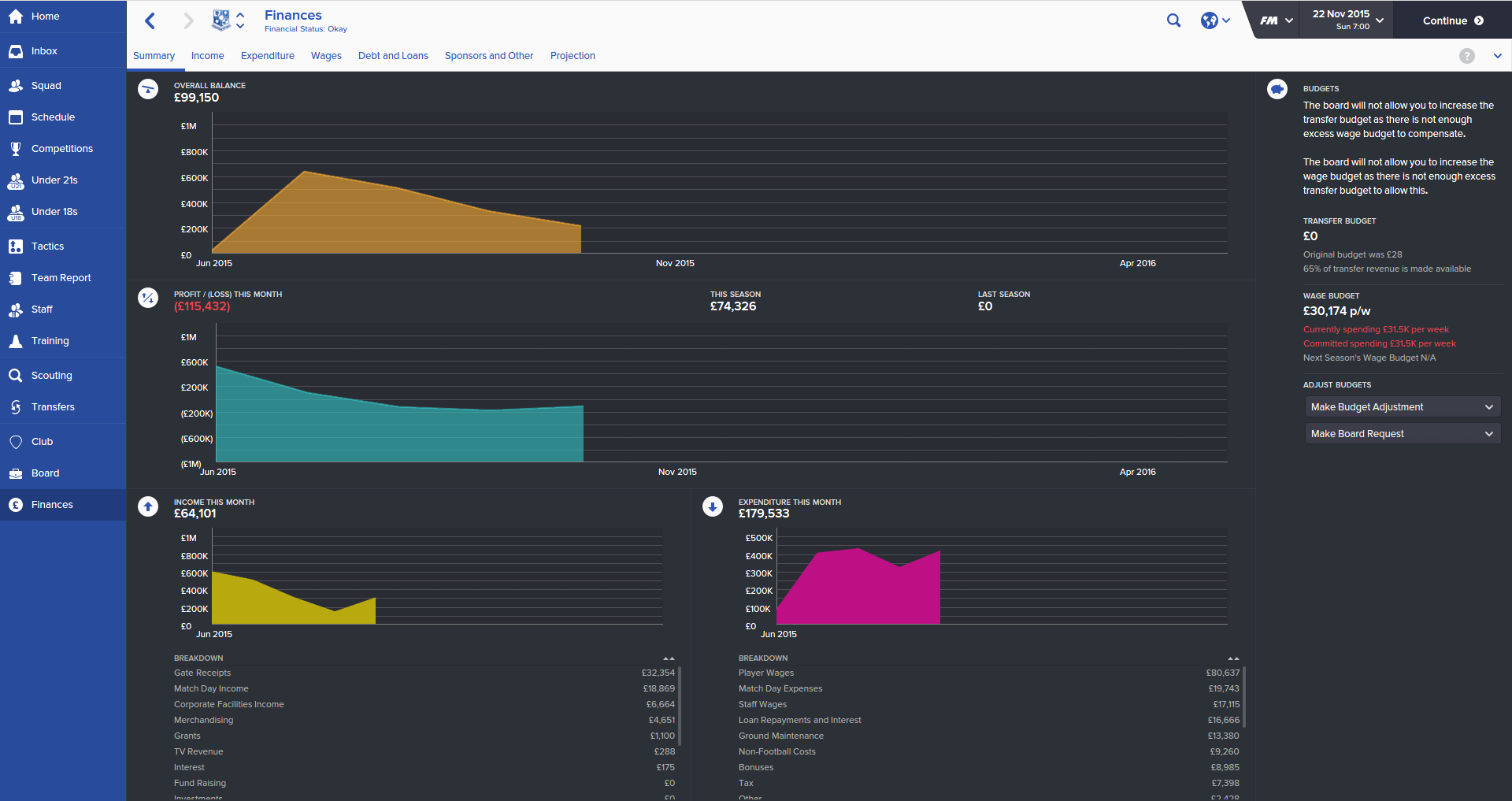This screenshot has width=1512, height=801.
Task: Click the Finances page title
Action: (x=293, y=15)
